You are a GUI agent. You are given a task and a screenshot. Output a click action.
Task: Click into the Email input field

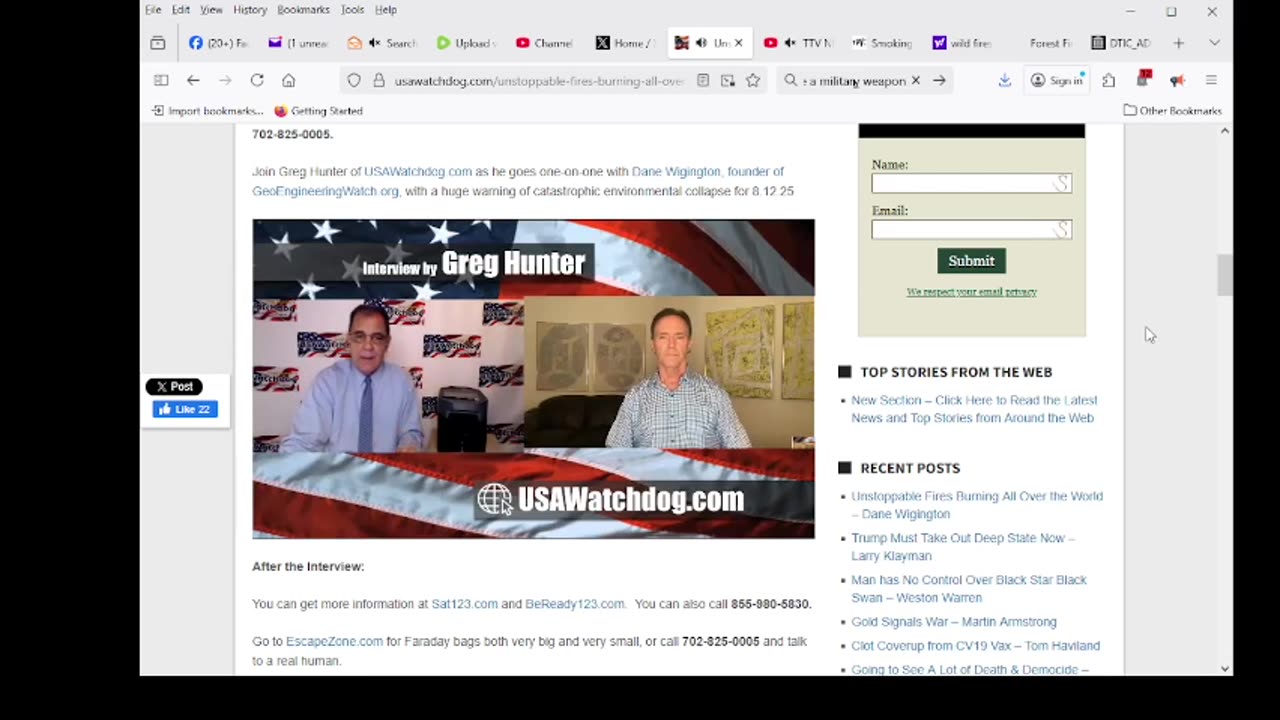(x=971, y=229)
